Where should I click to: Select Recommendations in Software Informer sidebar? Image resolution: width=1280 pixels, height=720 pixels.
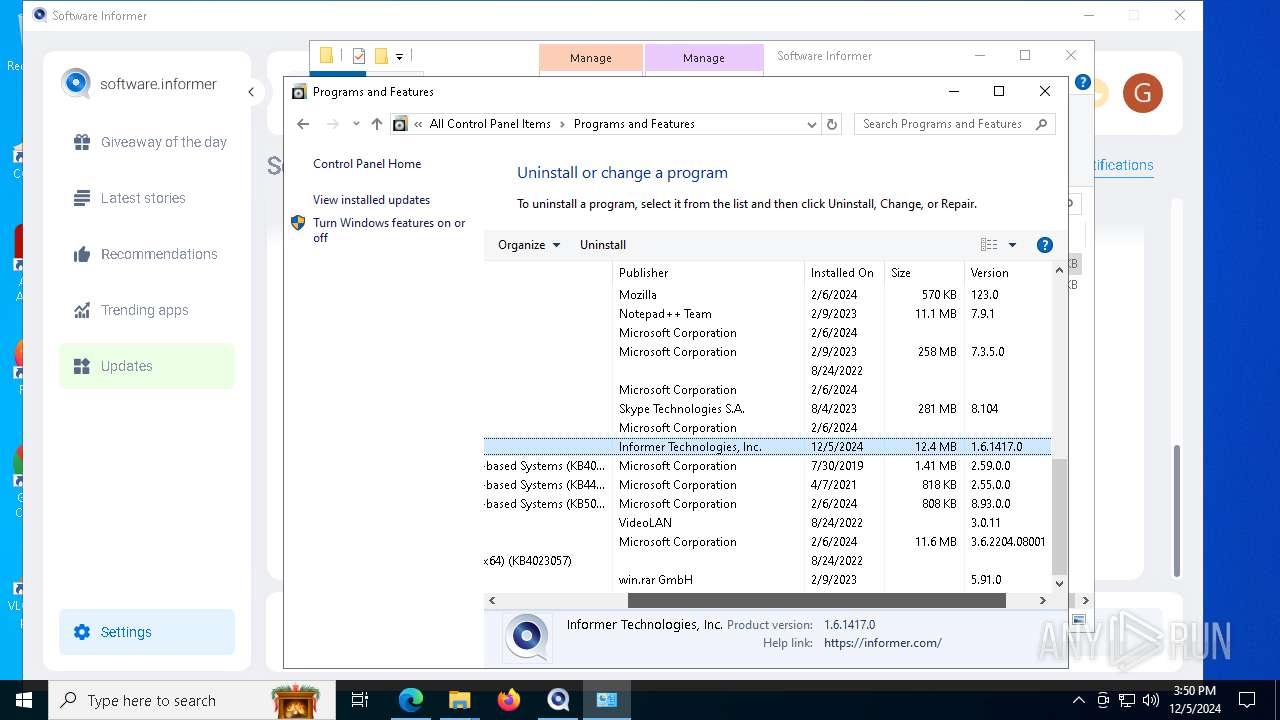(x=147, y=254)
